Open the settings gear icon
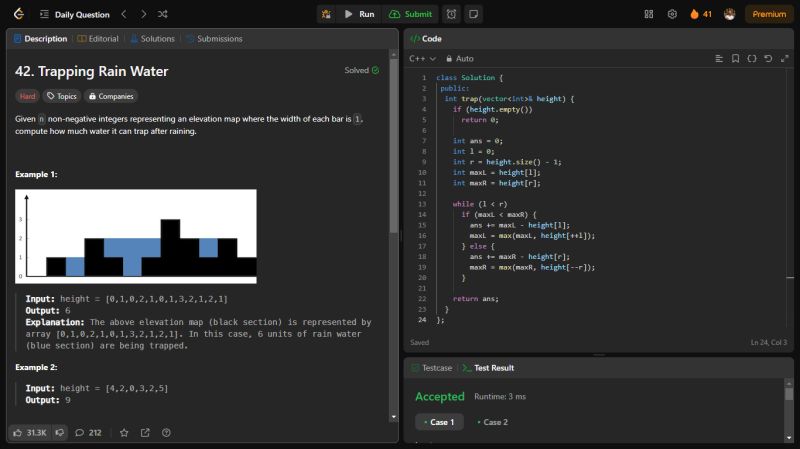Image resolution: width=800 pixels, height=449 pixels. [671, 14]
